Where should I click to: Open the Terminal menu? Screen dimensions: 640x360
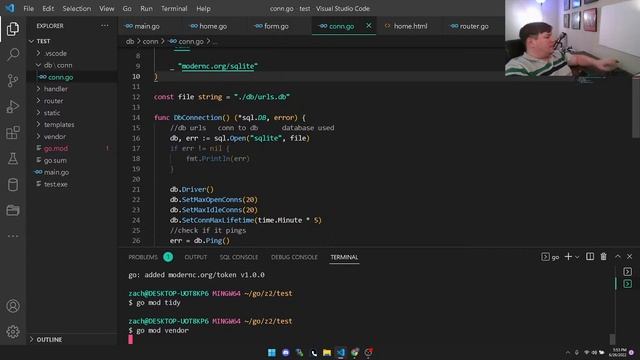click(x=174, y=8)
